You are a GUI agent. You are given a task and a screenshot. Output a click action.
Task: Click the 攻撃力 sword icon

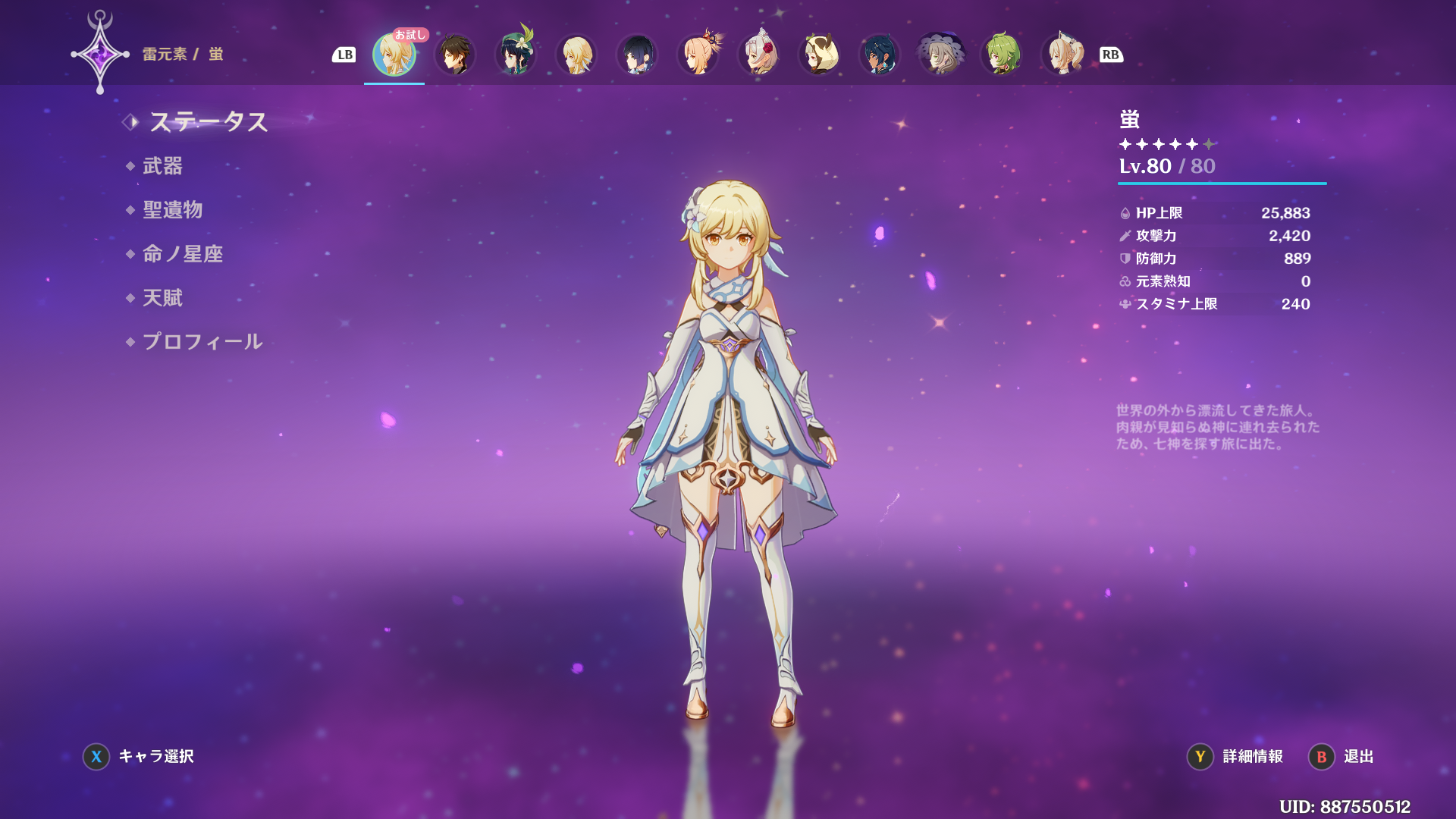click(x=1125, y=236)
